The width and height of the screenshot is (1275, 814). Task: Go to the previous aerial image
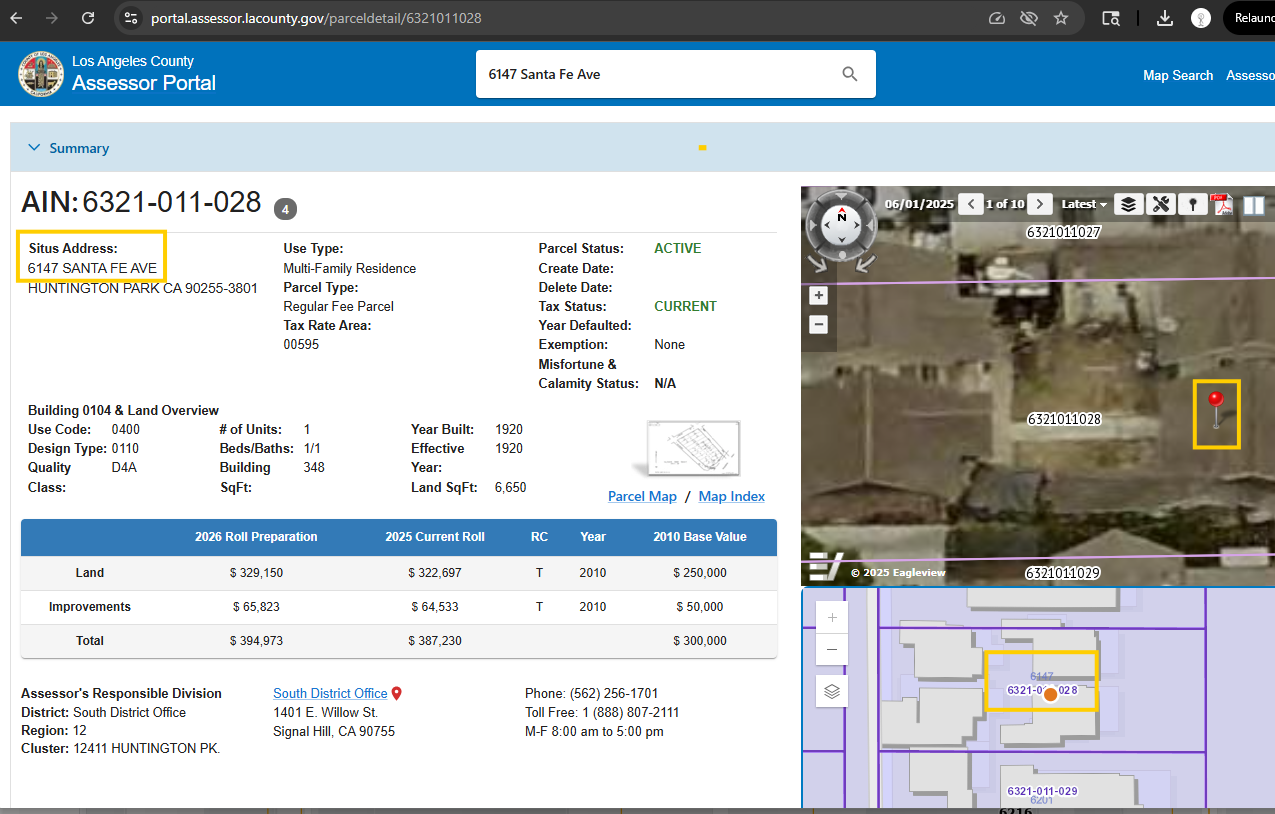click(x=970, y=204)
